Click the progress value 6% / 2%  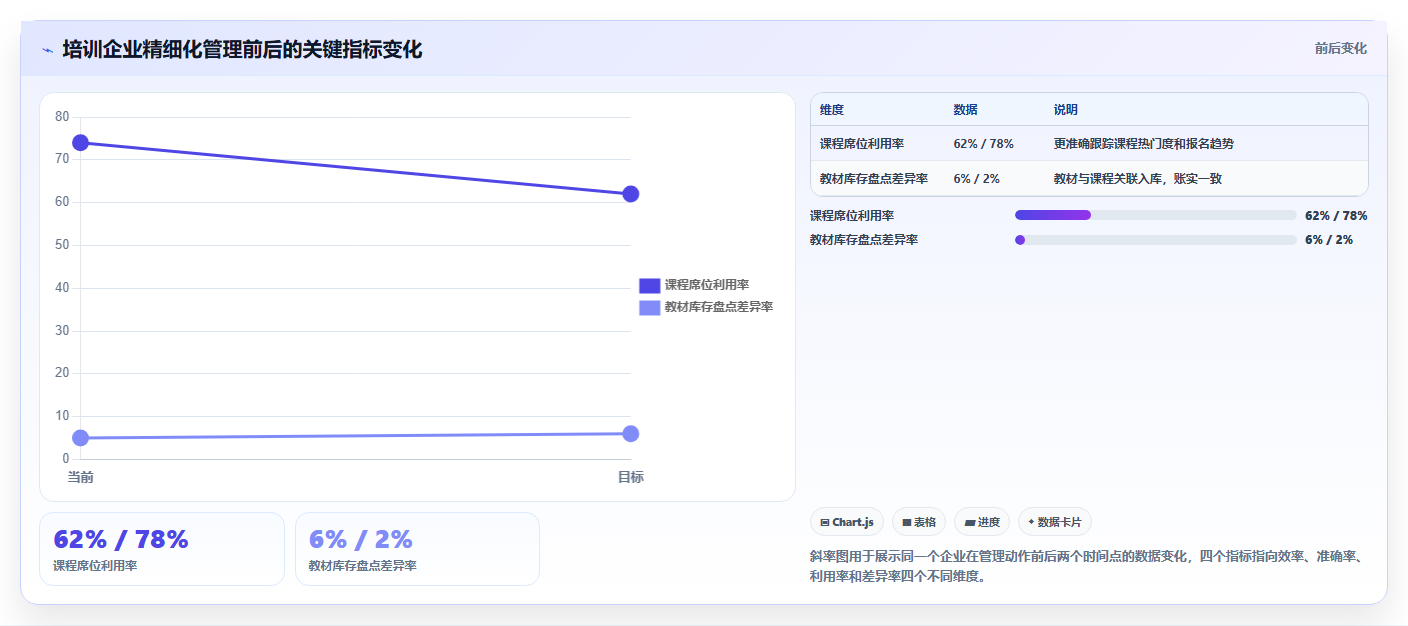(1329, 240)
